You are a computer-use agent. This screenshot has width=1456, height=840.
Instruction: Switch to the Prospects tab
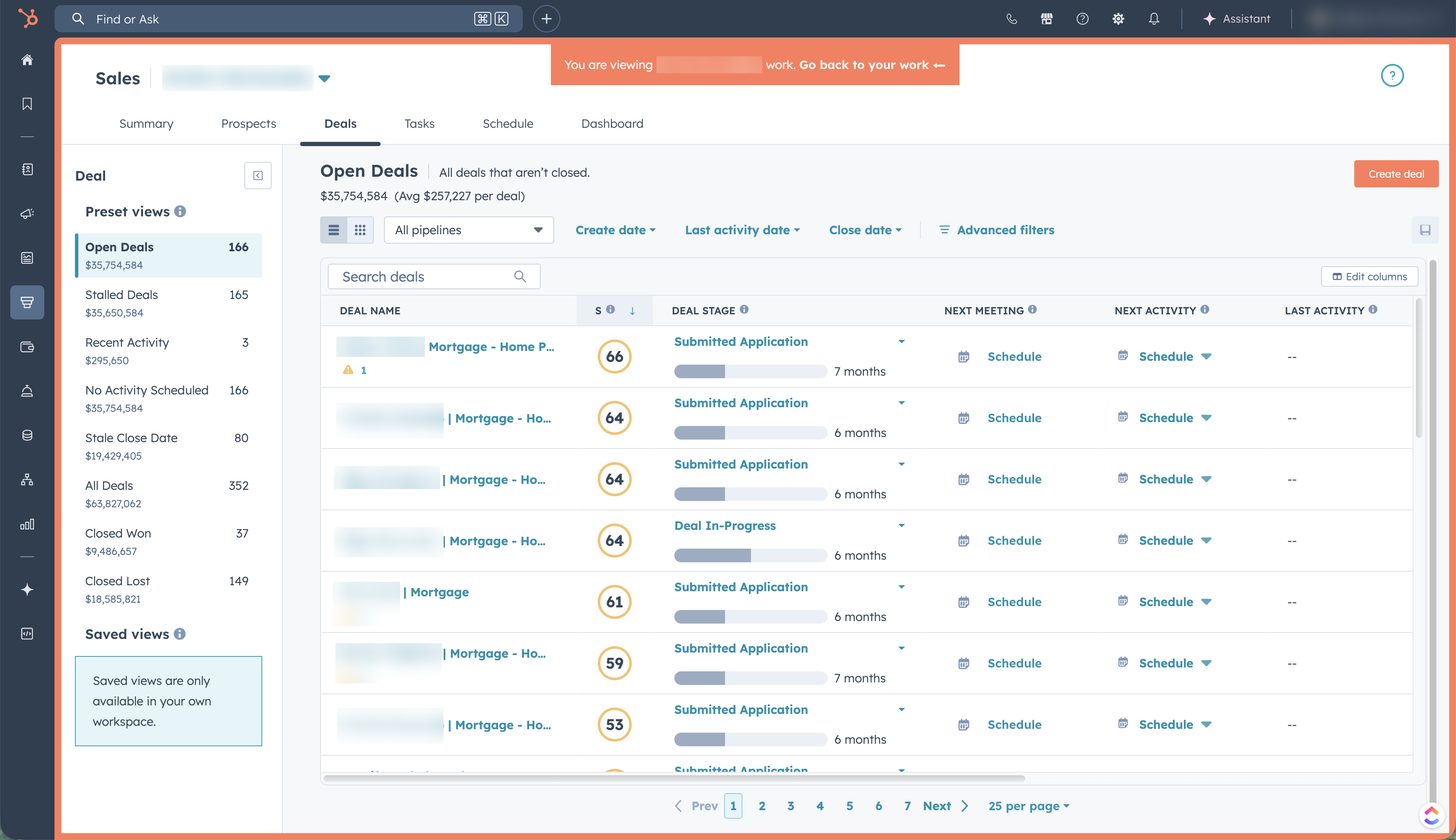click(249, 124)
